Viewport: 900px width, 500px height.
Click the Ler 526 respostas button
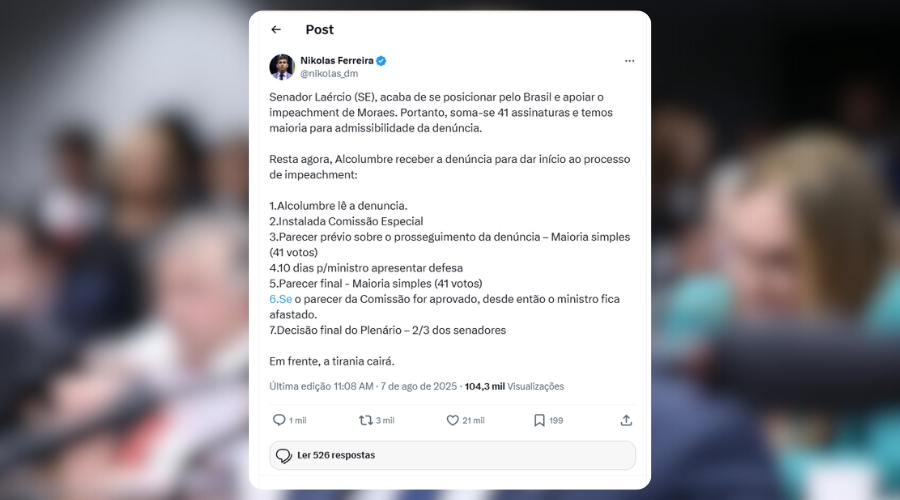click(452, 455)
